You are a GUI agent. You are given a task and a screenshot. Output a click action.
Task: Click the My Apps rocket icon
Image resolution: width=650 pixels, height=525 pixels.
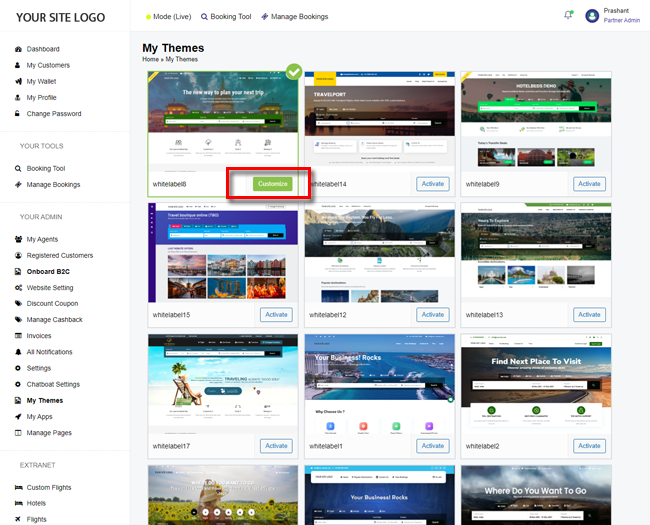click(x=18, y=416)
